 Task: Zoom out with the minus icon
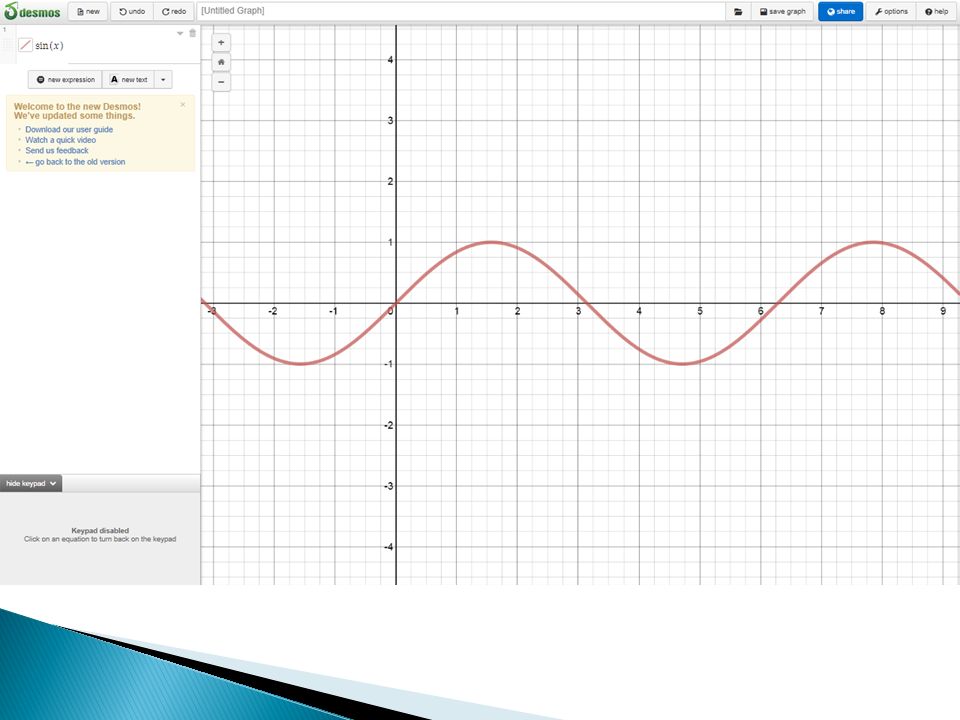click(x=221, y=81)
